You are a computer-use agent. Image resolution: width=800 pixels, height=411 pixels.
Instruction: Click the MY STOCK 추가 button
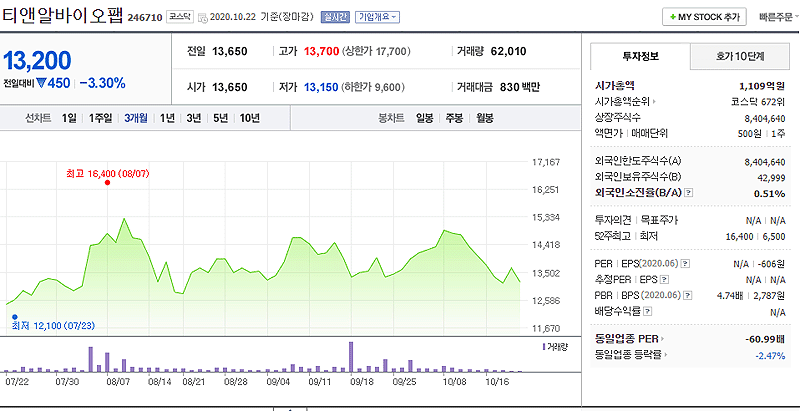pyautogui.click(x=704, y=17)
